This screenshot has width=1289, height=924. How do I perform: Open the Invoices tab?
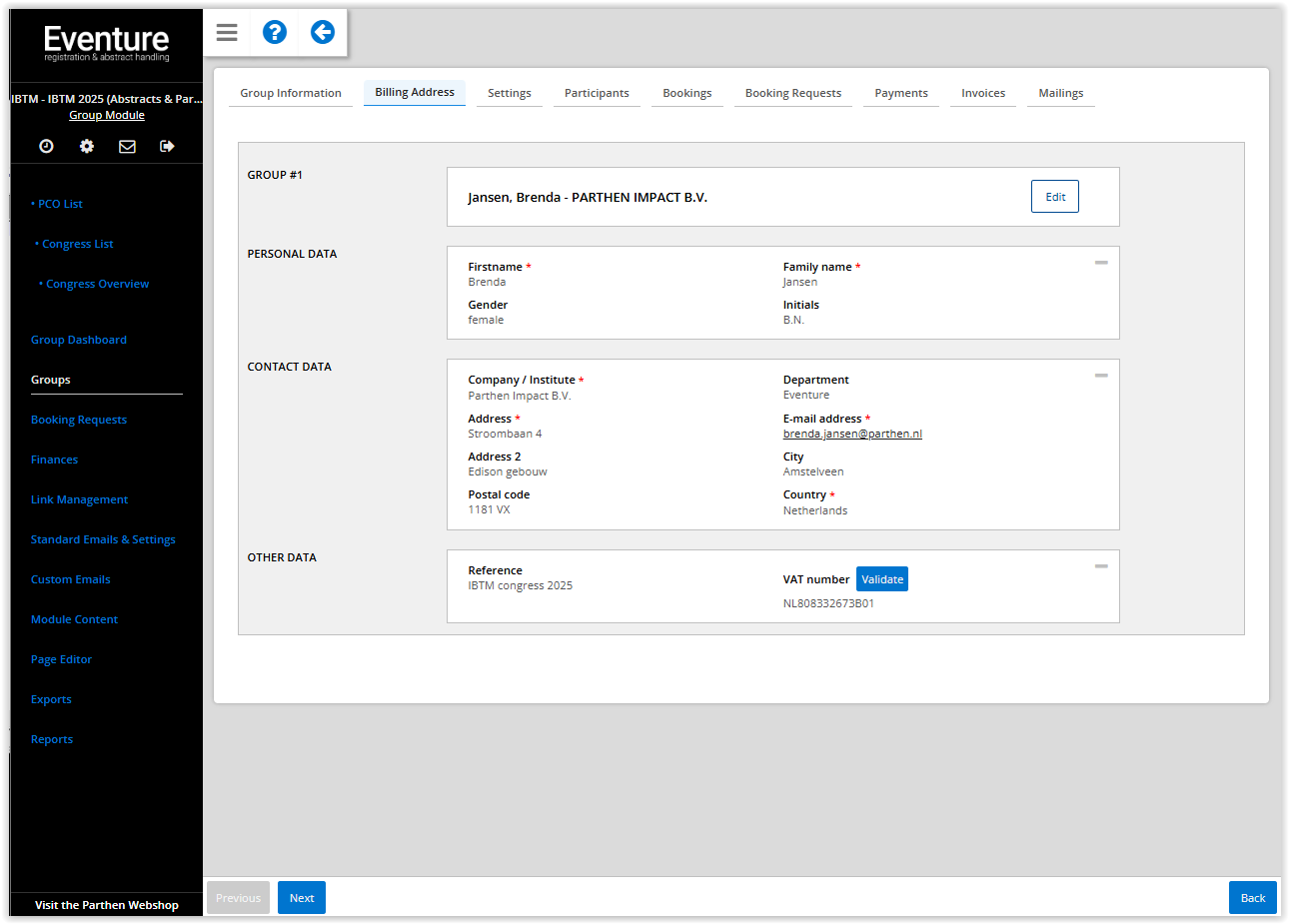click(x=983, y=93)
